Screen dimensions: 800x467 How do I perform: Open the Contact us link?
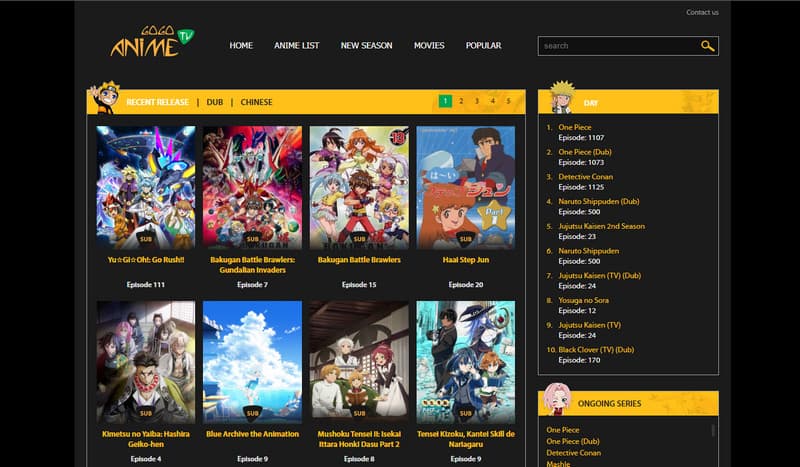click(702, 12)
